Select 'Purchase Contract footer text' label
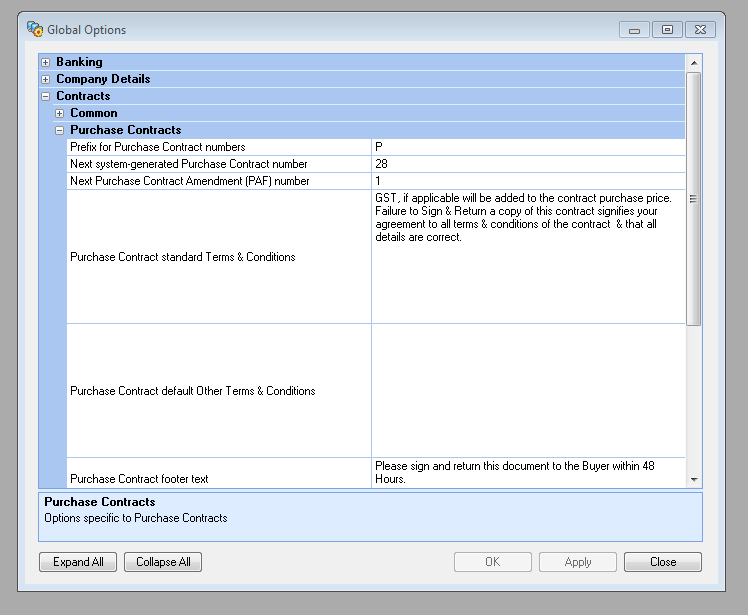The image size is (748, 615). tap(139, 479)
